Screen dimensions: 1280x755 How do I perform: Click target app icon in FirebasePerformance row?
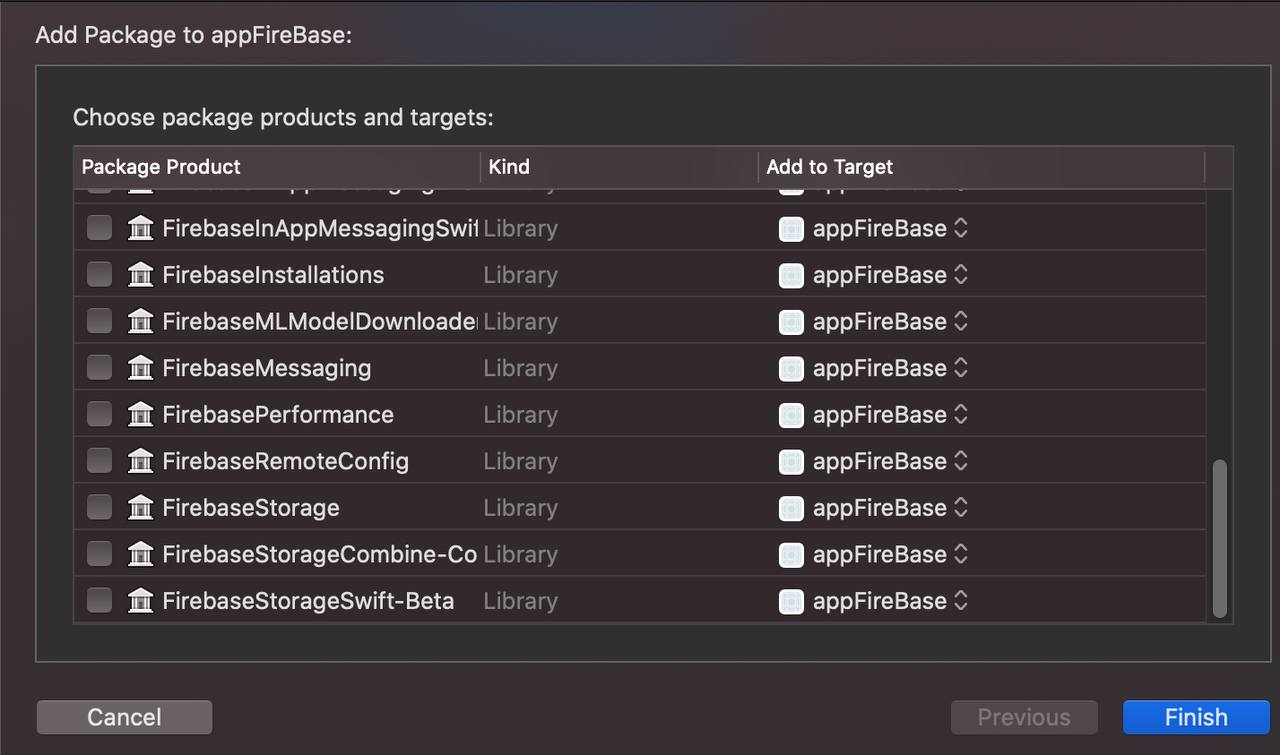(x=791, y=415)
